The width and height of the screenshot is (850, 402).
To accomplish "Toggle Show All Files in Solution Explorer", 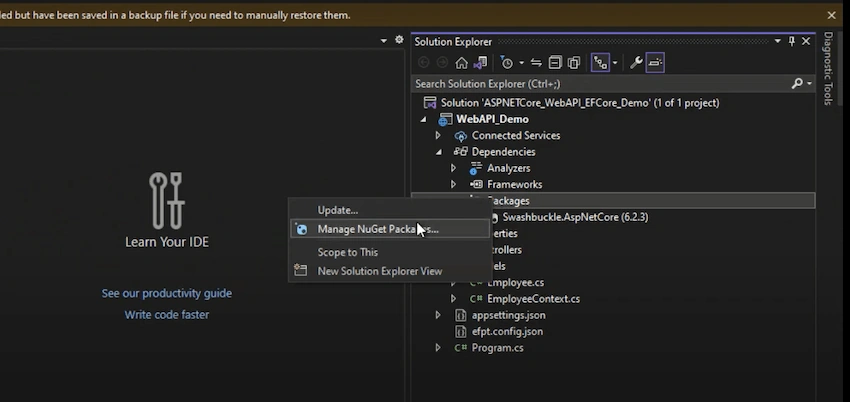I will [x=574, y=63].
